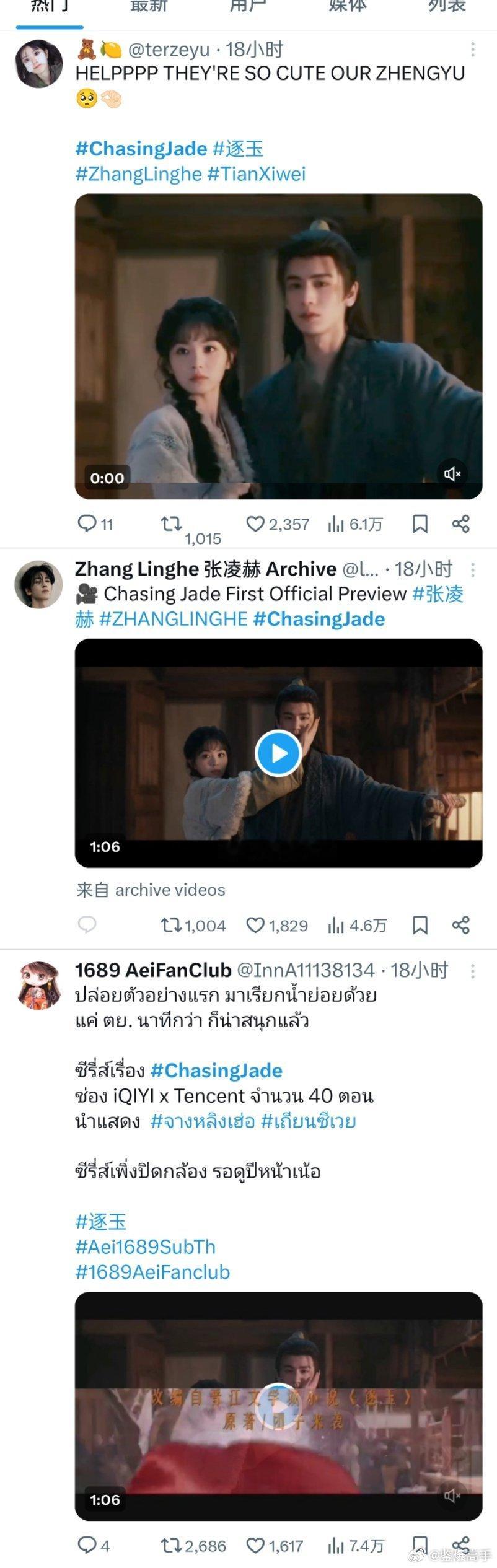Open the #TianXiwei hashtag link
The image size is (497, 1568).
coord(257,173)
